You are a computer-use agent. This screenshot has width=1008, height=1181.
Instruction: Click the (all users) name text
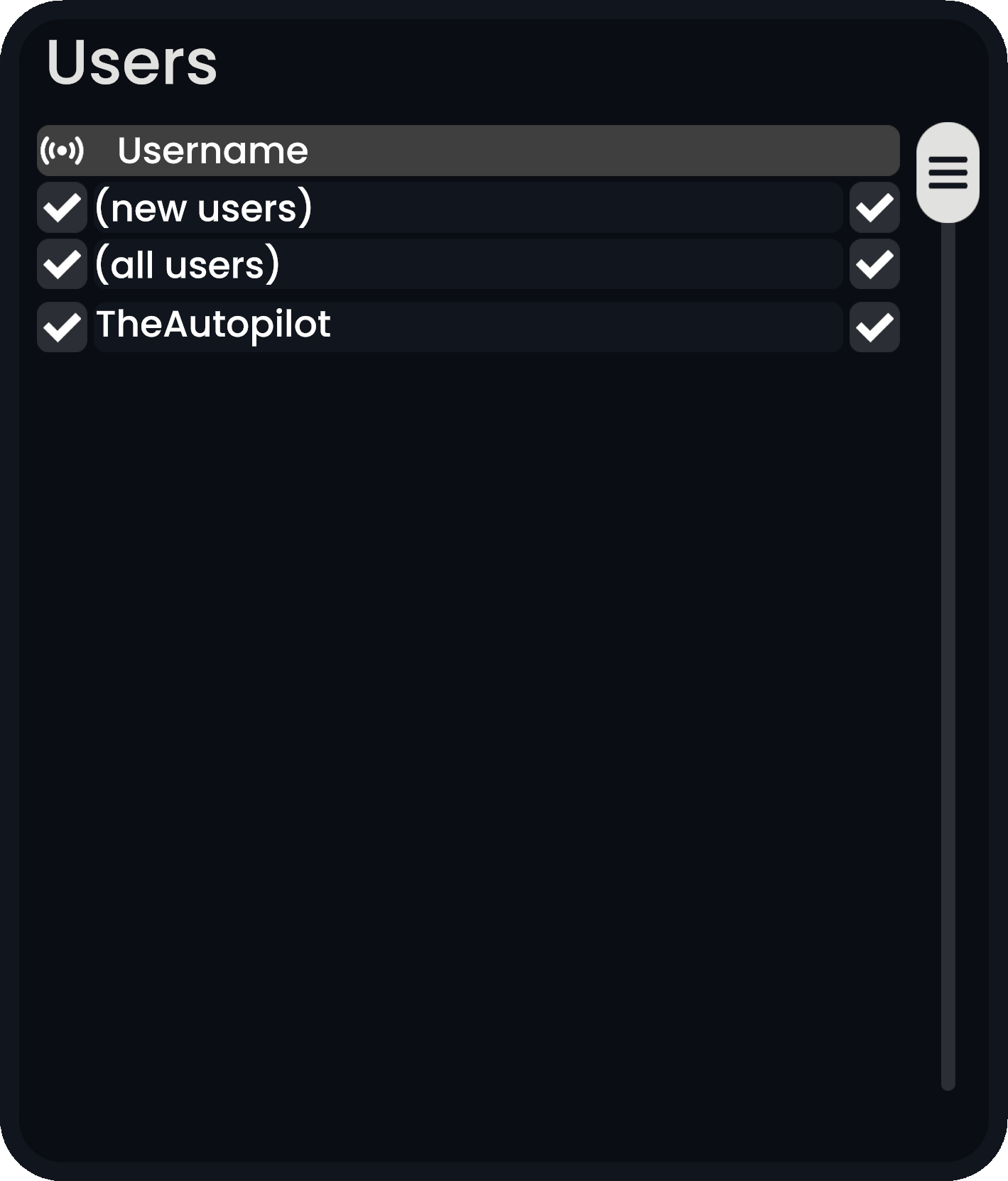click(x=188, y=265)
